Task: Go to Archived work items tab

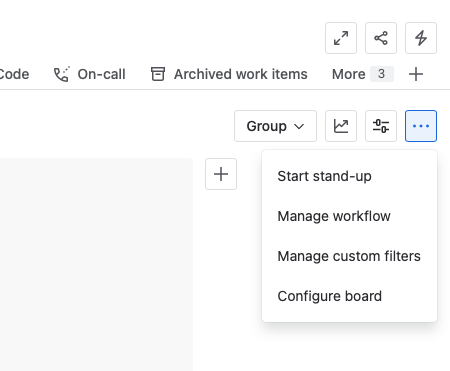Action: click(x=229, y=74)
